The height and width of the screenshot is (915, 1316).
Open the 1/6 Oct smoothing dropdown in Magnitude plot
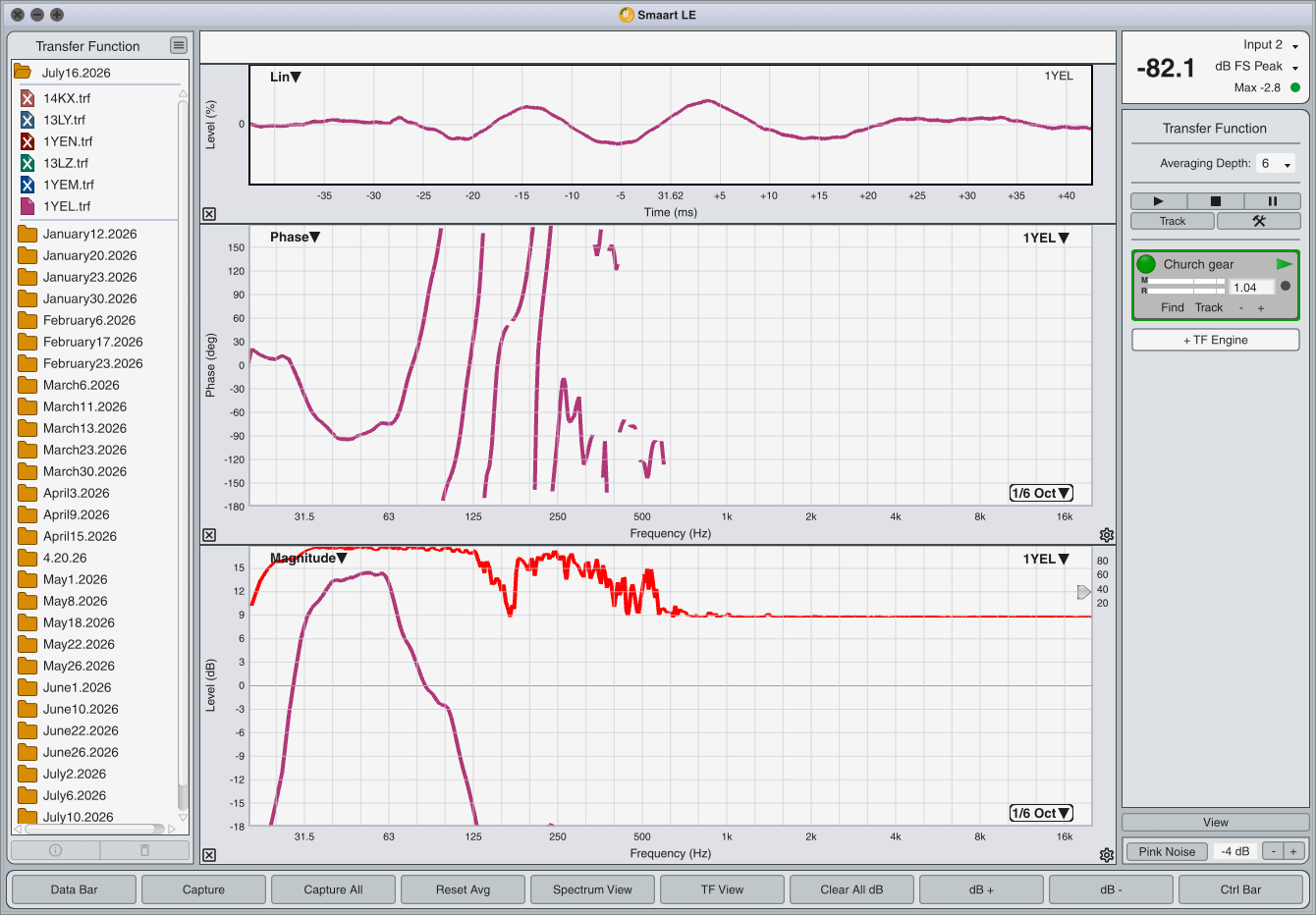[1041, 813]
